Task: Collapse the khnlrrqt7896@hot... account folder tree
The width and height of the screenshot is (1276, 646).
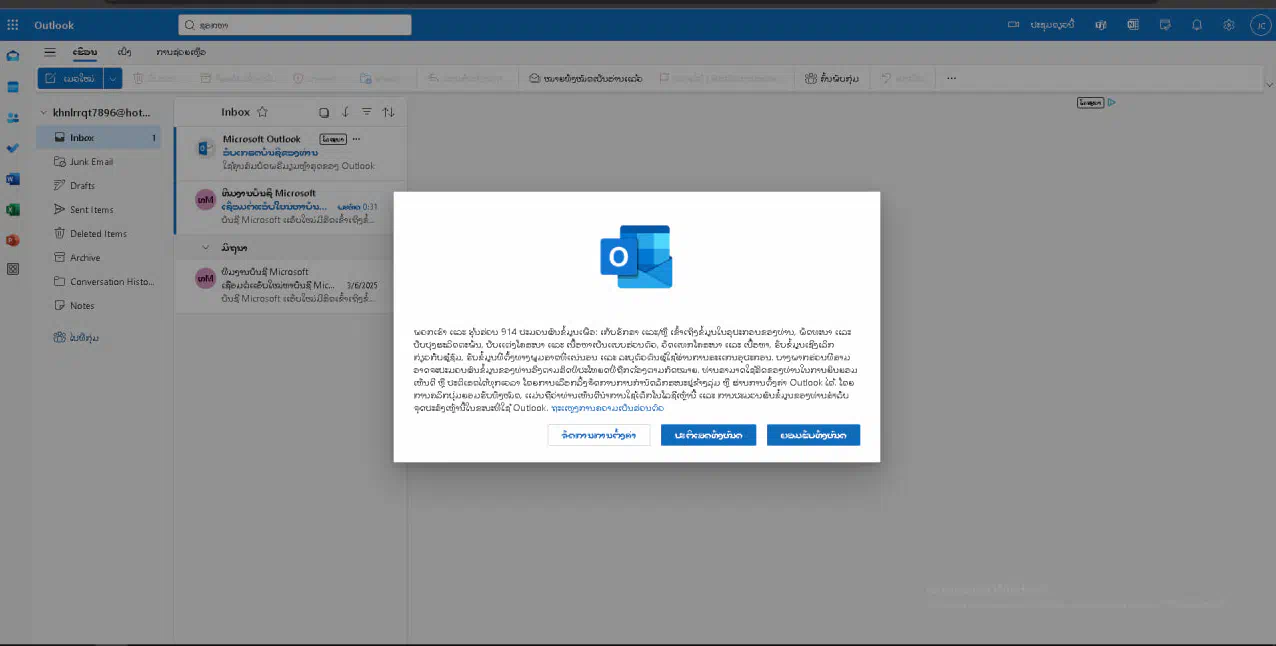Action: tap(44, 113)
